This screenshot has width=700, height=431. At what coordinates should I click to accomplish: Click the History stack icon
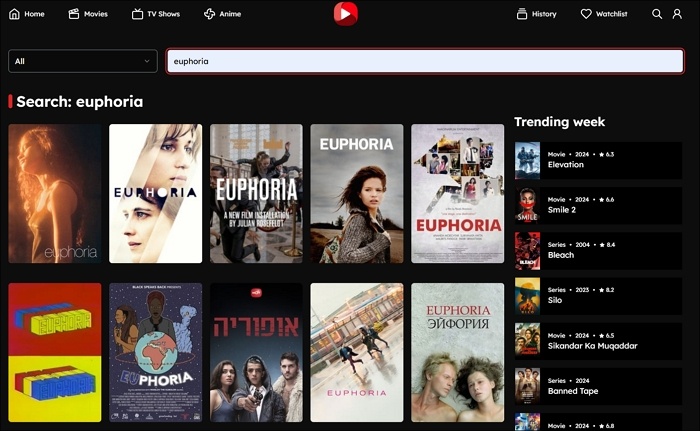pyautogui.click(x=522, y=14)
